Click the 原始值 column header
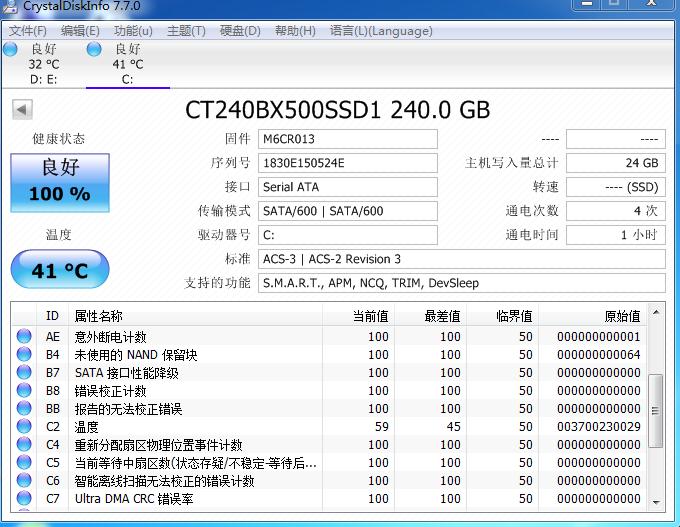Image resolution: width=680 pixels, height=527 pixels. coord(592,316)
